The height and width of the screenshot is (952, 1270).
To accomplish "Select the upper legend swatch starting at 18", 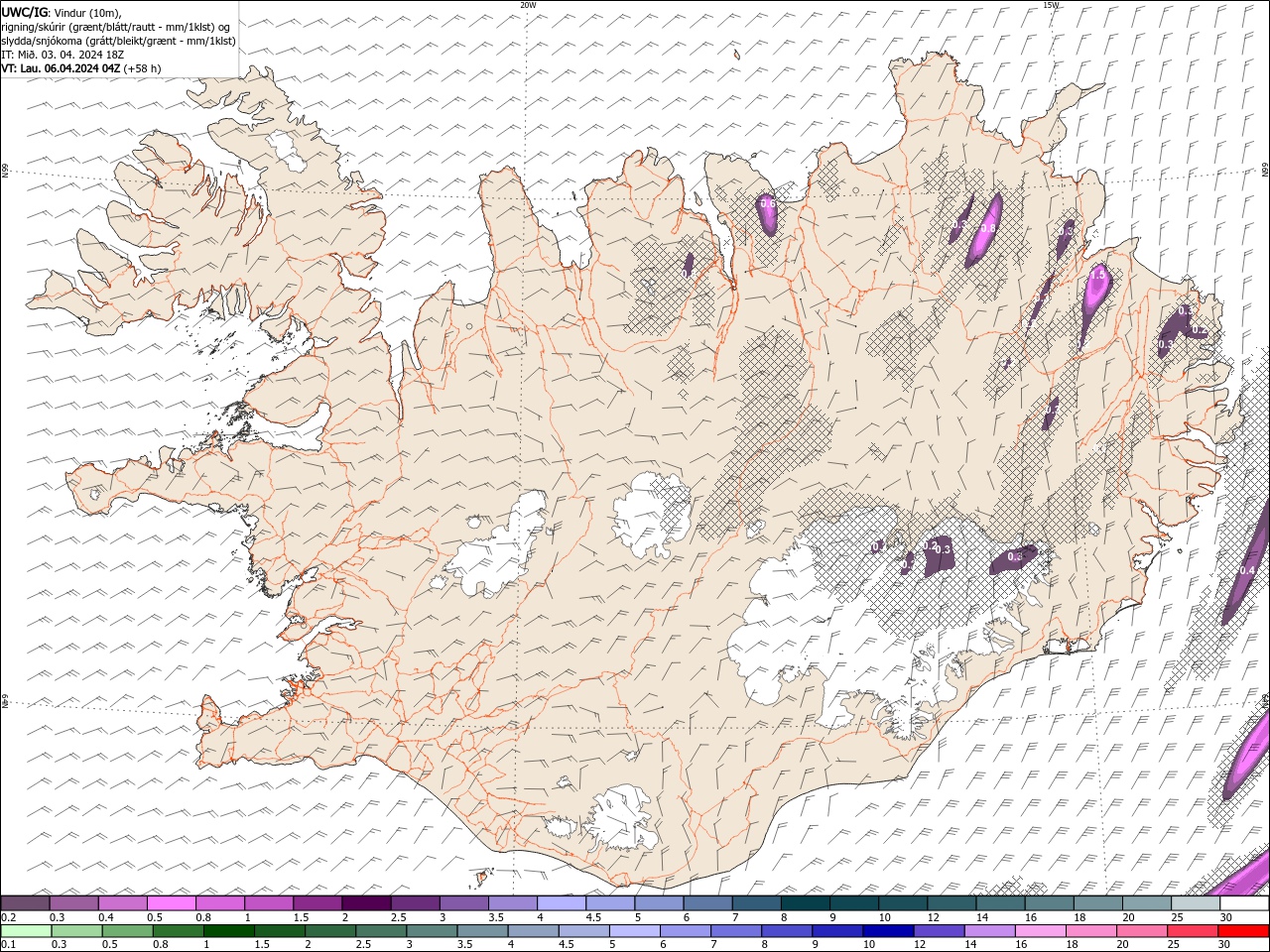I will click(x=1096, y=903).
